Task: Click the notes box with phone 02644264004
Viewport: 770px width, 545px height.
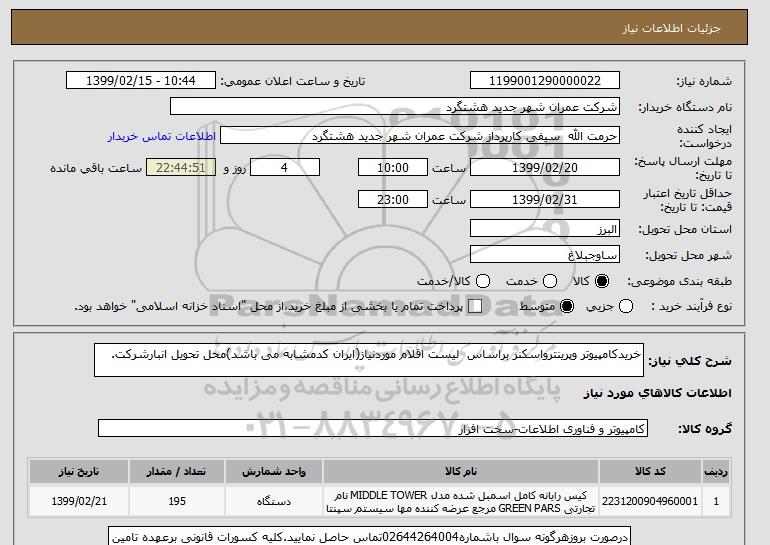Action: (369, 536)
